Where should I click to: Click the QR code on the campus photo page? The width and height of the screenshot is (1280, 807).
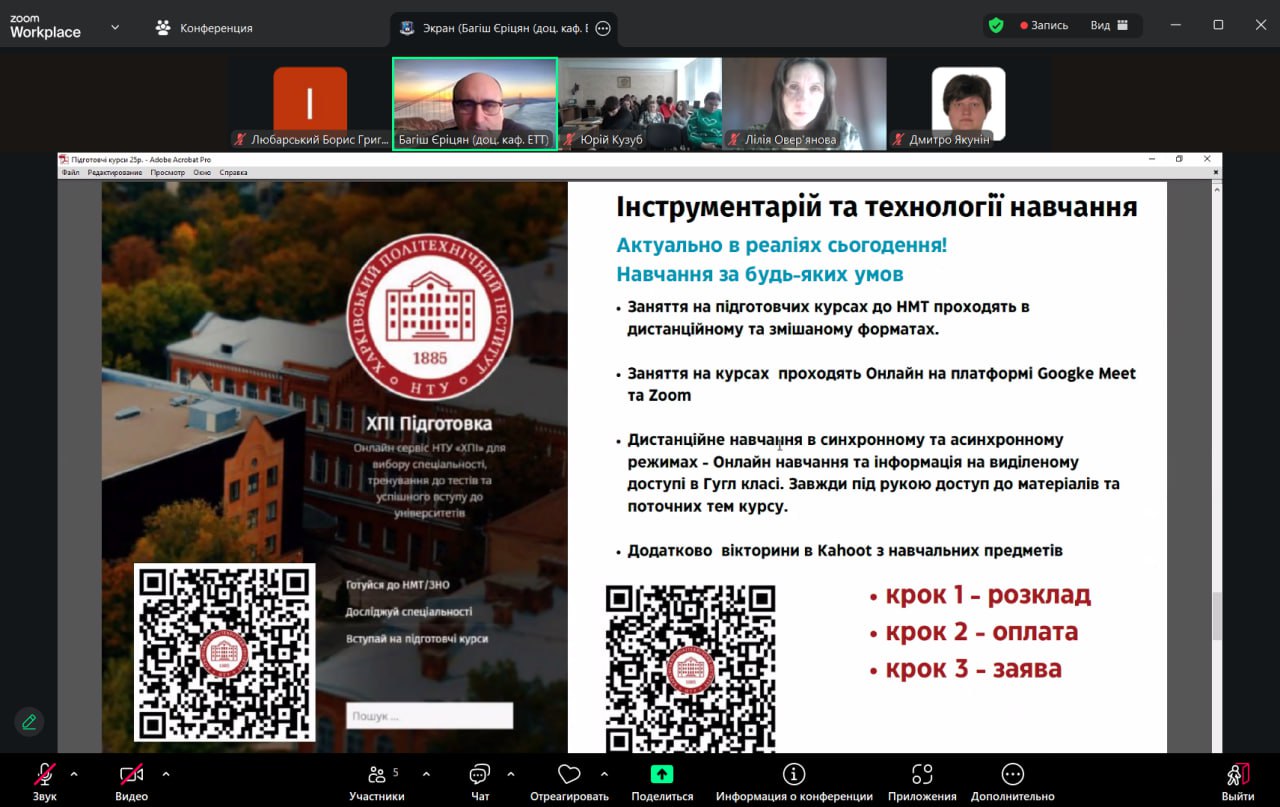225,652
